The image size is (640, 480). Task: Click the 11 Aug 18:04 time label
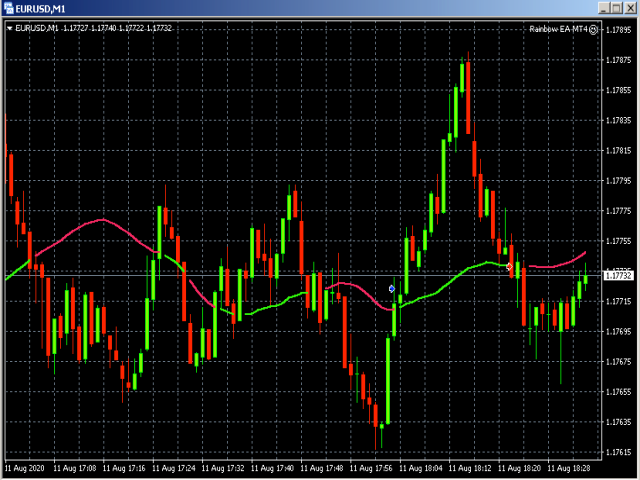click(x=420, y=468)
